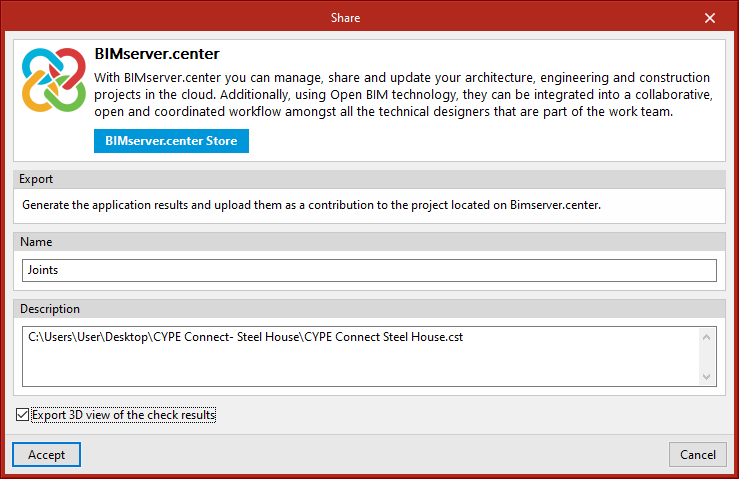This screenshot has height=479, width=739.
Task: Click the Name section label
Action: click(36, 242)
